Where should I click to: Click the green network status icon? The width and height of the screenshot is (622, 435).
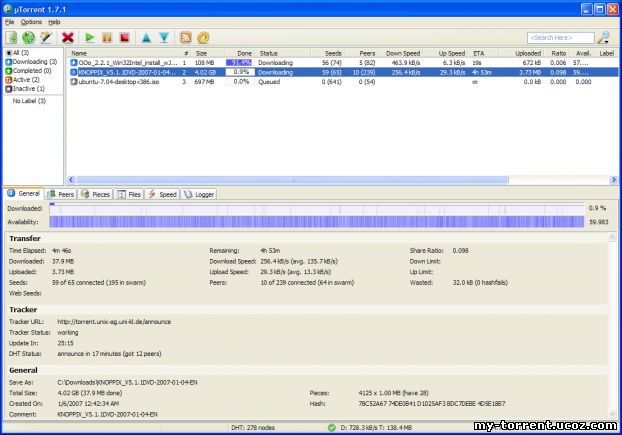tap(332, 427)
